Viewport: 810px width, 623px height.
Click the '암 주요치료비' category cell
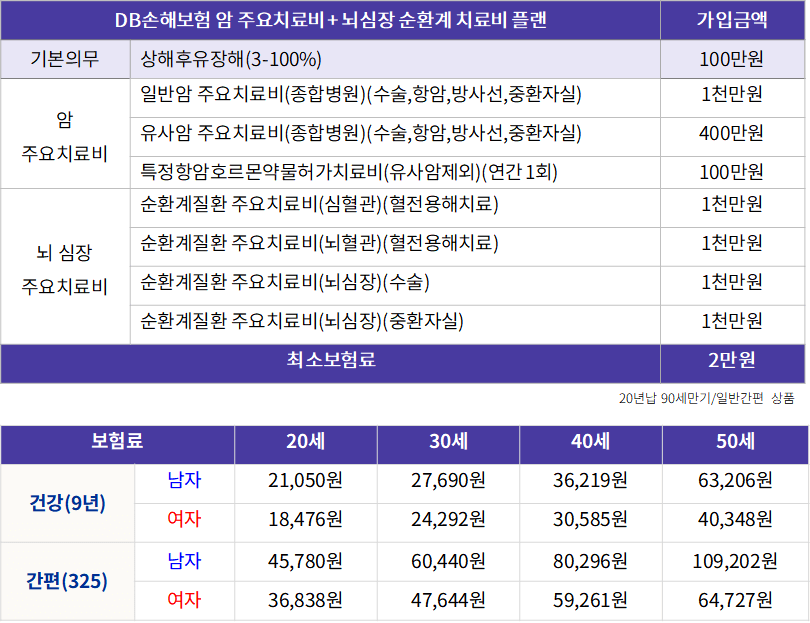tap(65, 136)
